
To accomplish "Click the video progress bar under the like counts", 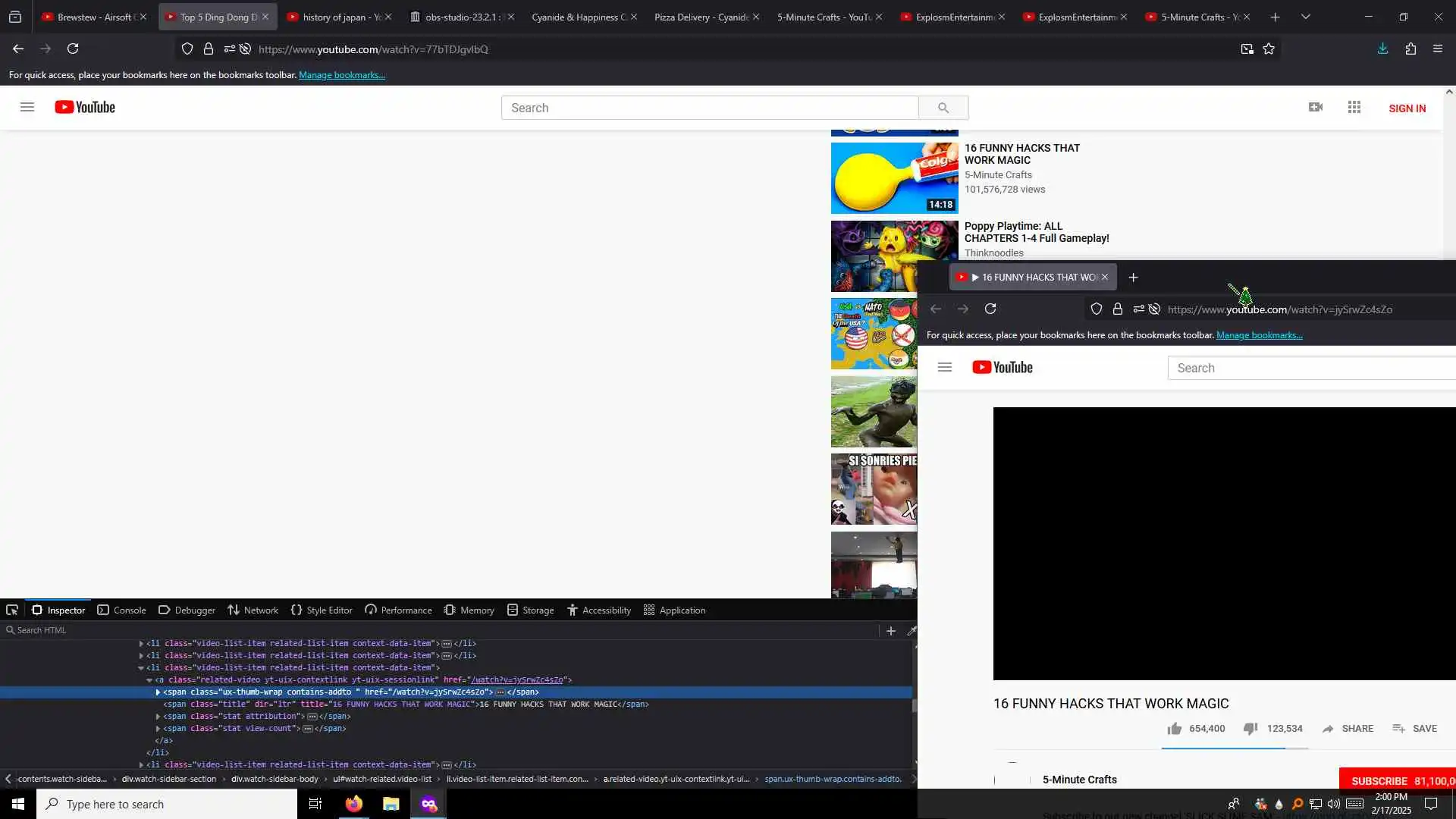I will coord(1235,748).
